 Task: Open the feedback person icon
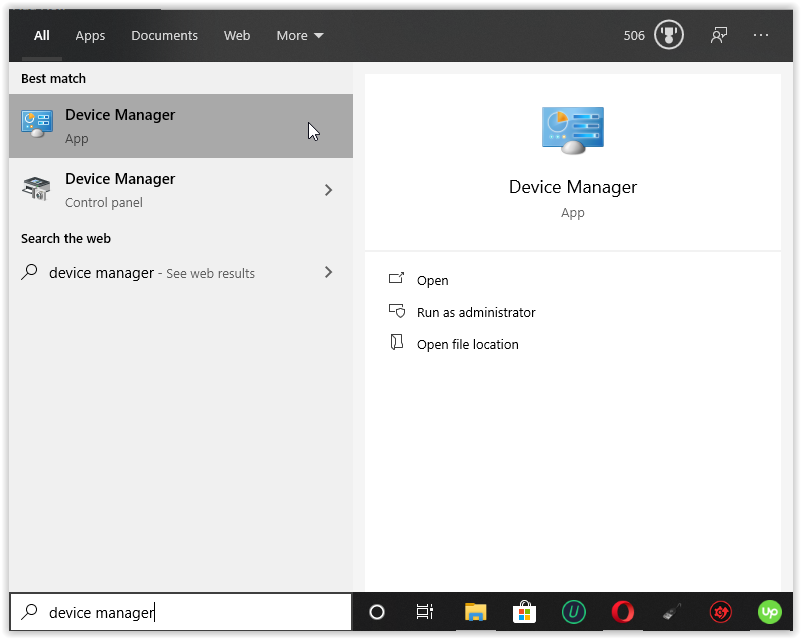[x=718, y=35]
